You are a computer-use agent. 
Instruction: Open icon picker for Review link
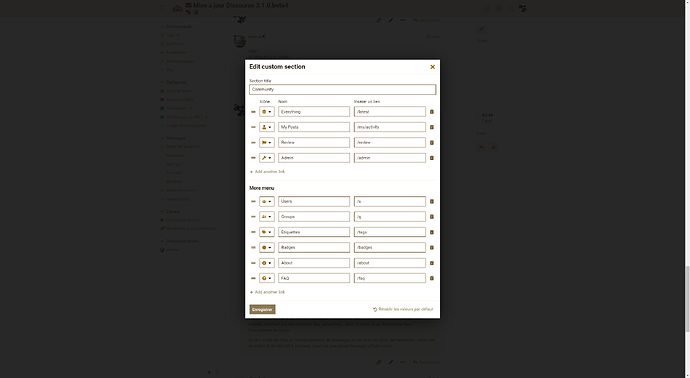(x=267, y=143)
